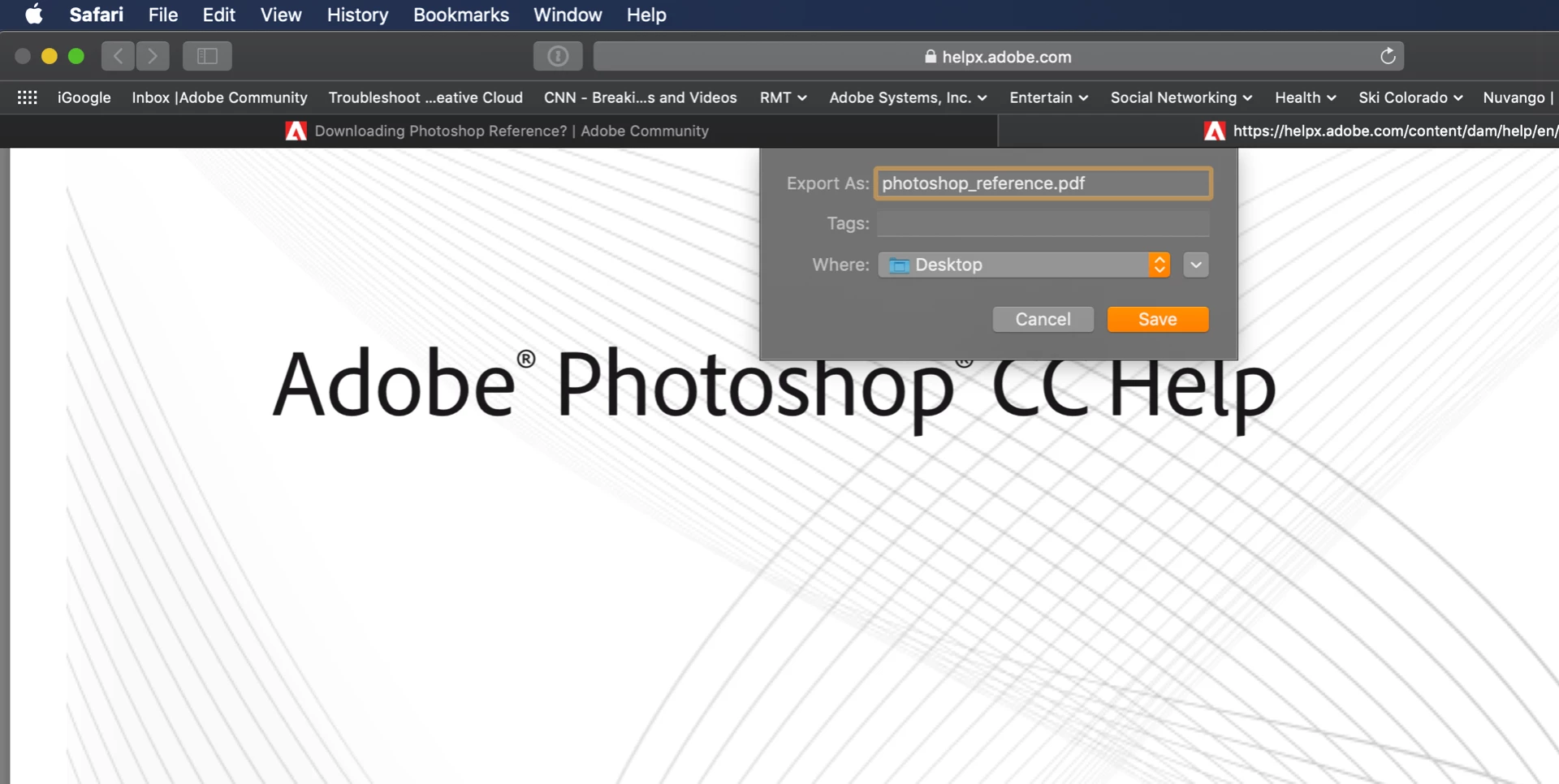The height and width of the screenshot is (784, 1559).
Task: Click the green full-screen window button
Action: click(76, 56)
